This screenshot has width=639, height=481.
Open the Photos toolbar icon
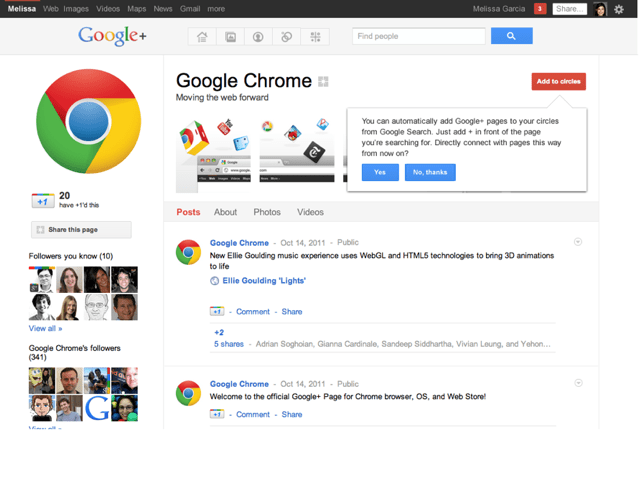[230, 37]
